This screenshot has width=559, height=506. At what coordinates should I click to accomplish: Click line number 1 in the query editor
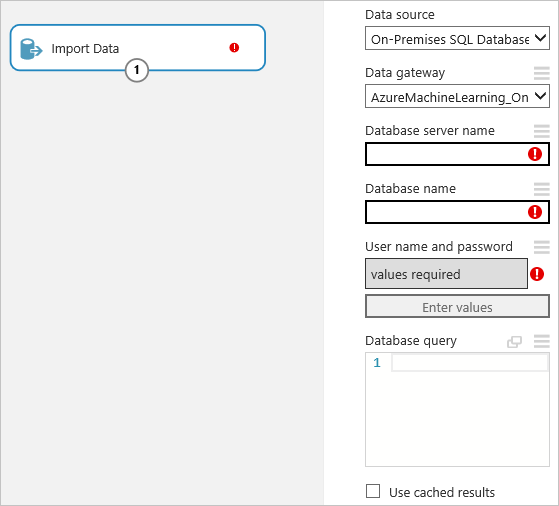[377, 363]
